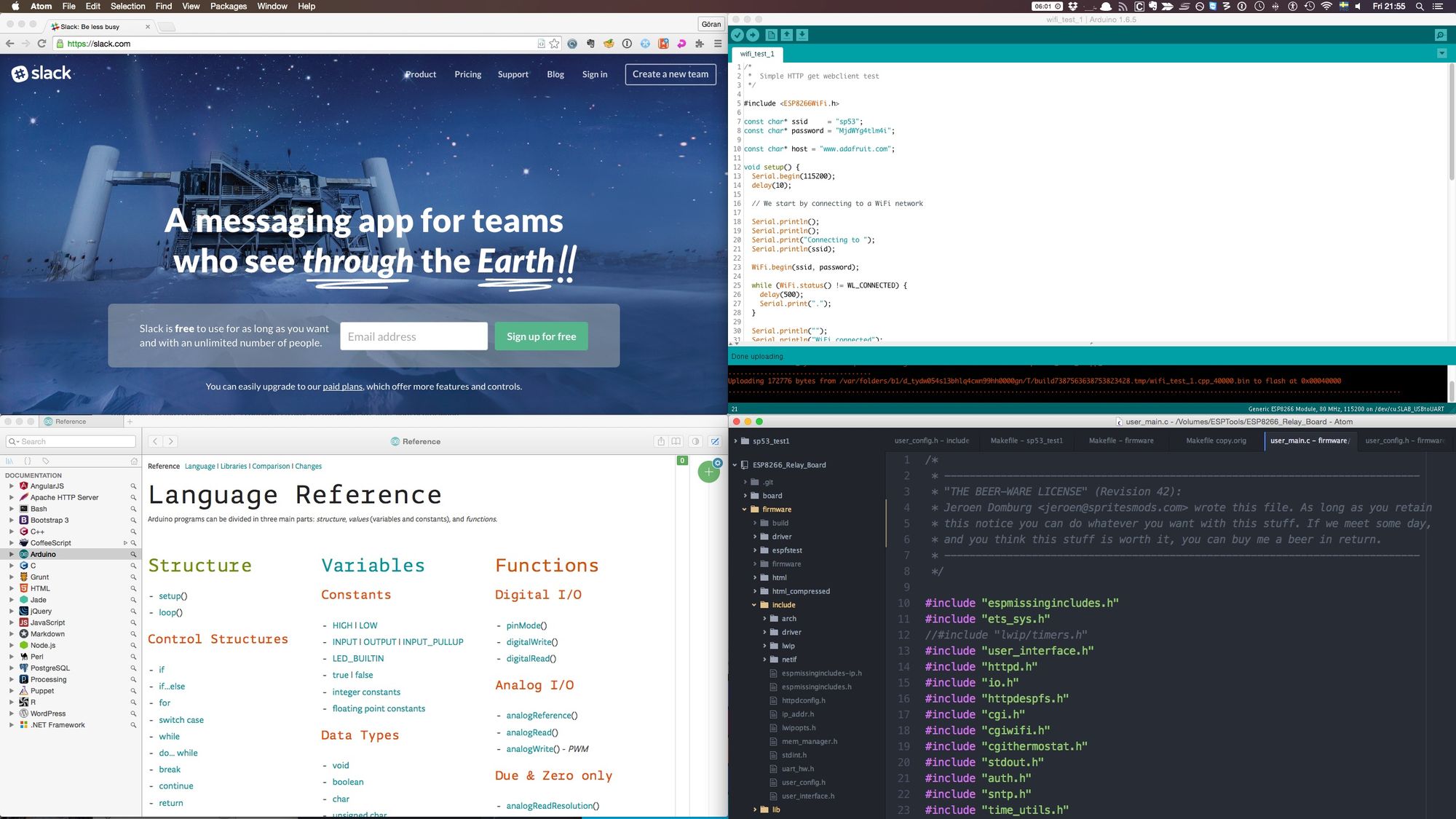The image size is (1456, 819).
Task: Search the Arduino docset with its magnifier
Action: point(133,555)
